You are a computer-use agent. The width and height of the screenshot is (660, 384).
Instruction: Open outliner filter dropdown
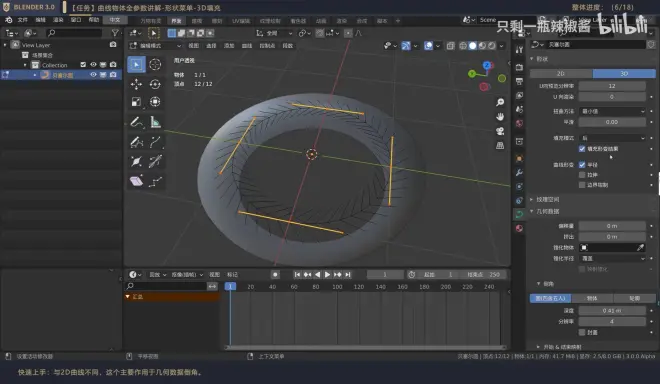[x=115, y=33]
